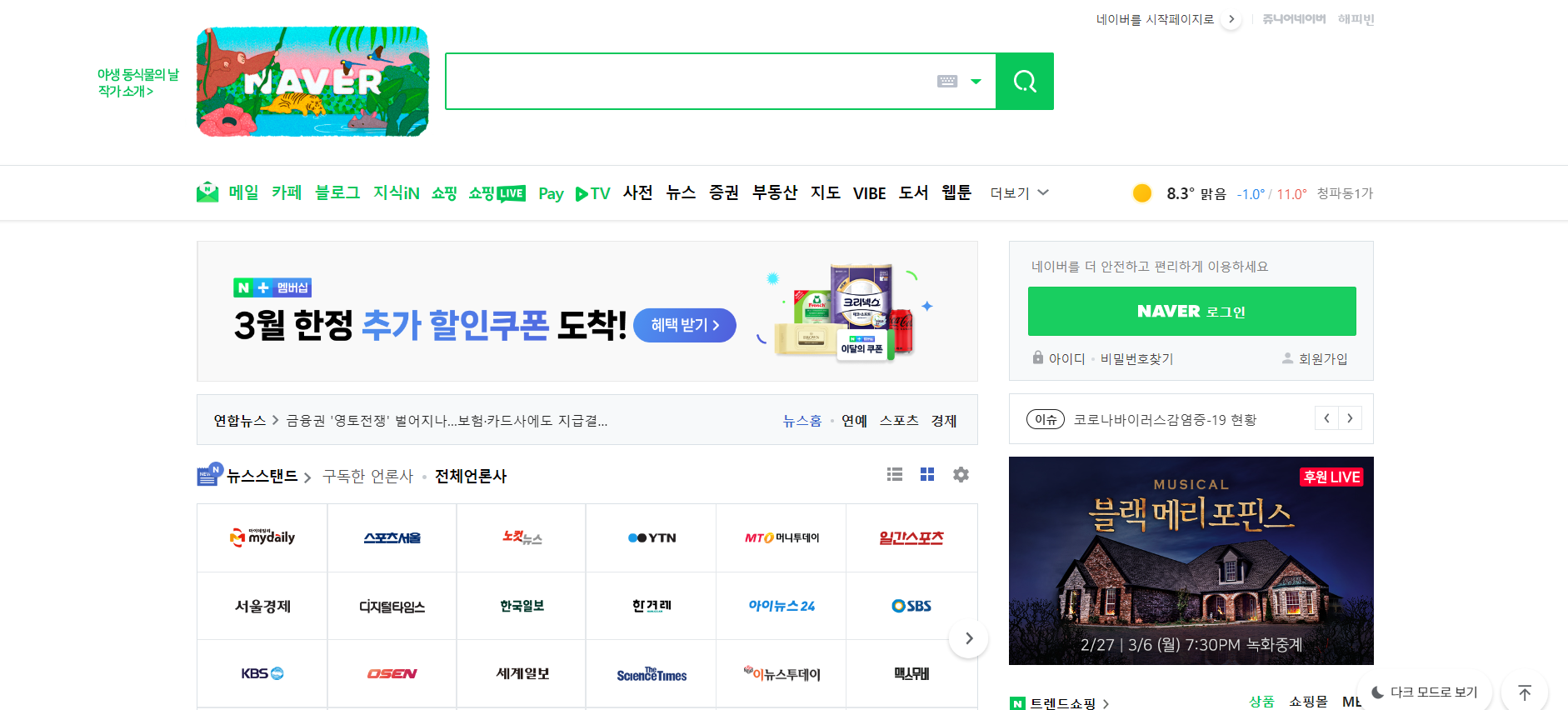Open 코로나바이러스감염증-19 현황 issue link
This screenshot has height=710, width=1568.
(1165, 419)
